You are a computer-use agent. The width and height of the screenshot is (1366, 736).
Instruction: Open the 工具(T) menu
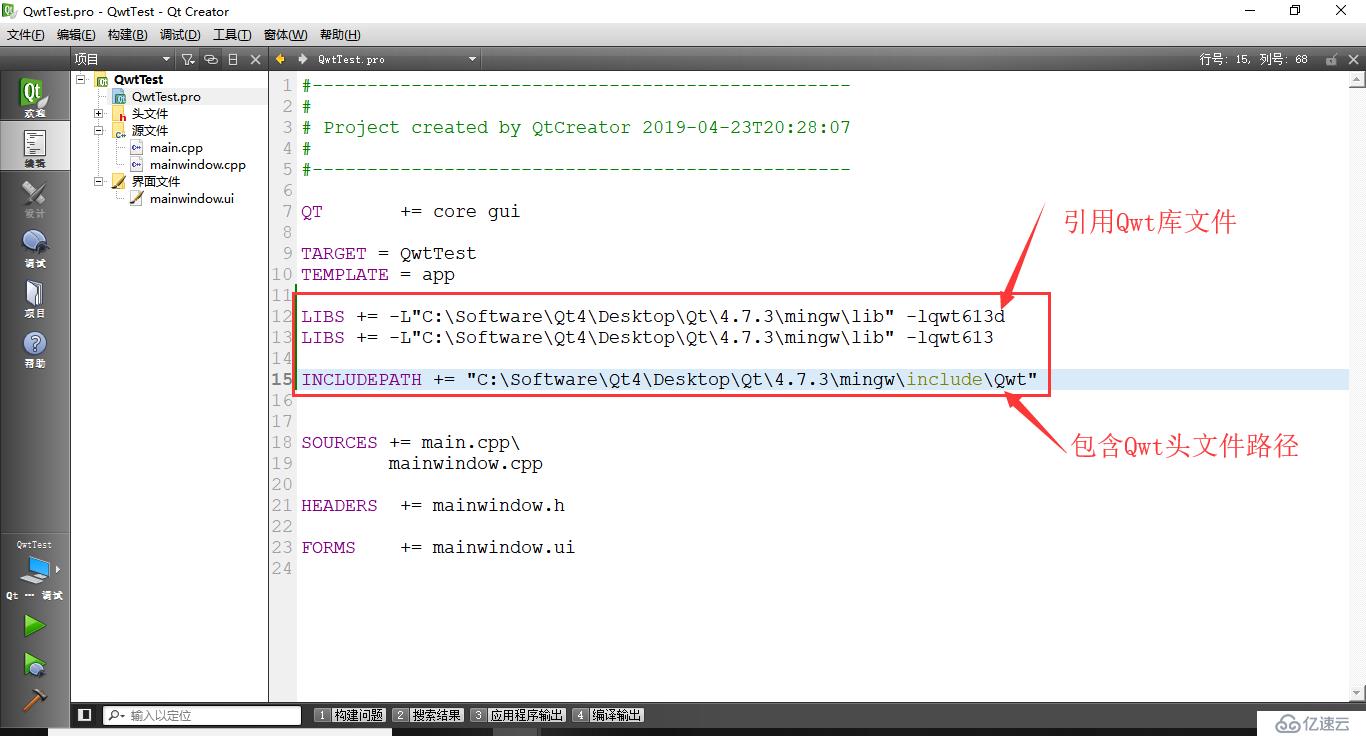click(x=232, y=35)
